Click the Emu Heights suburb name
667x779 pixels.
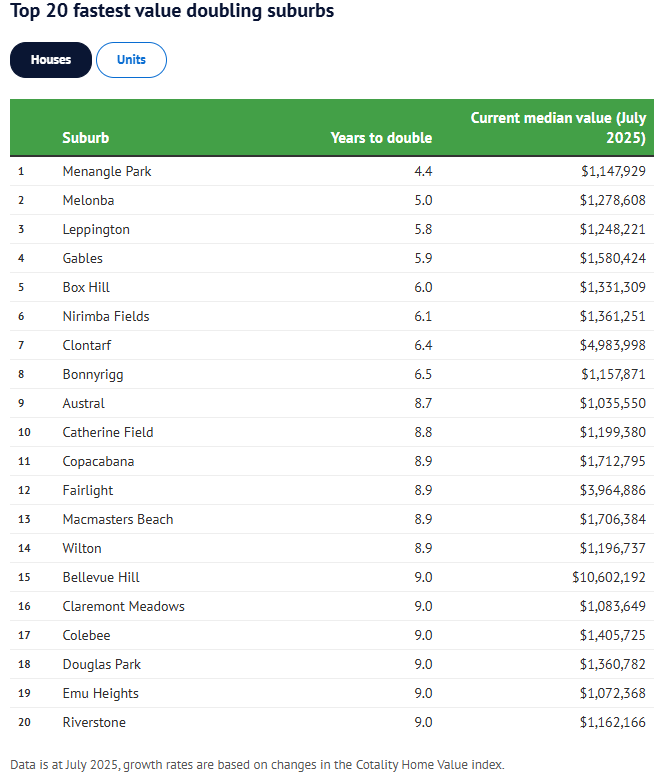100,693
